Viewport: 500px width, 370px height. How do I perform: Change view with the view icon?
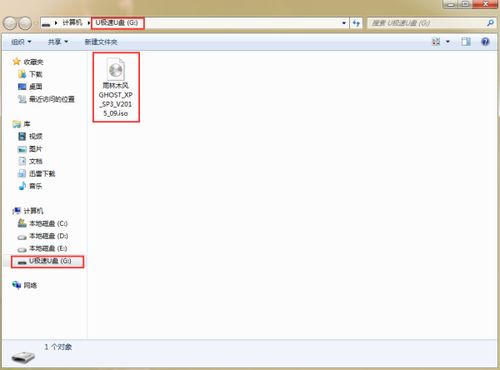(x=436, y=42)
